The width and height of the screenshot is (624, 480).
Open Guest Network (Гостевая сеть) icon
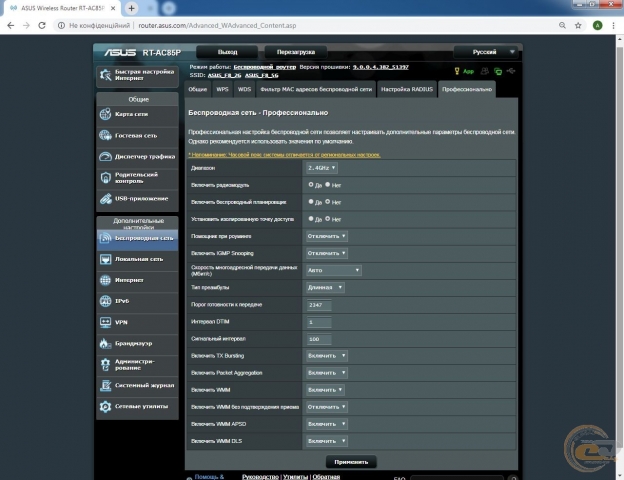tap(105, 135)
